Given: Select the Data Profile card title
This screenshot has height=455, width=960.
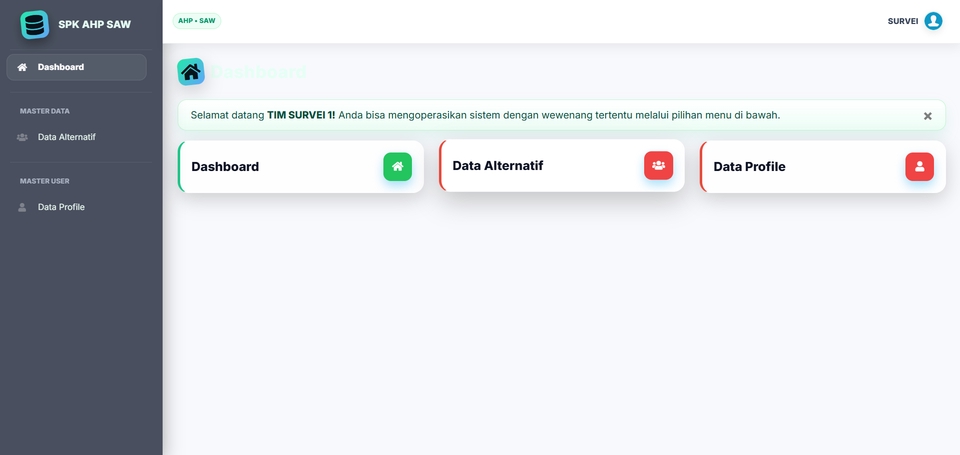Looking at the screenshot, I should (x=749, y=167).
